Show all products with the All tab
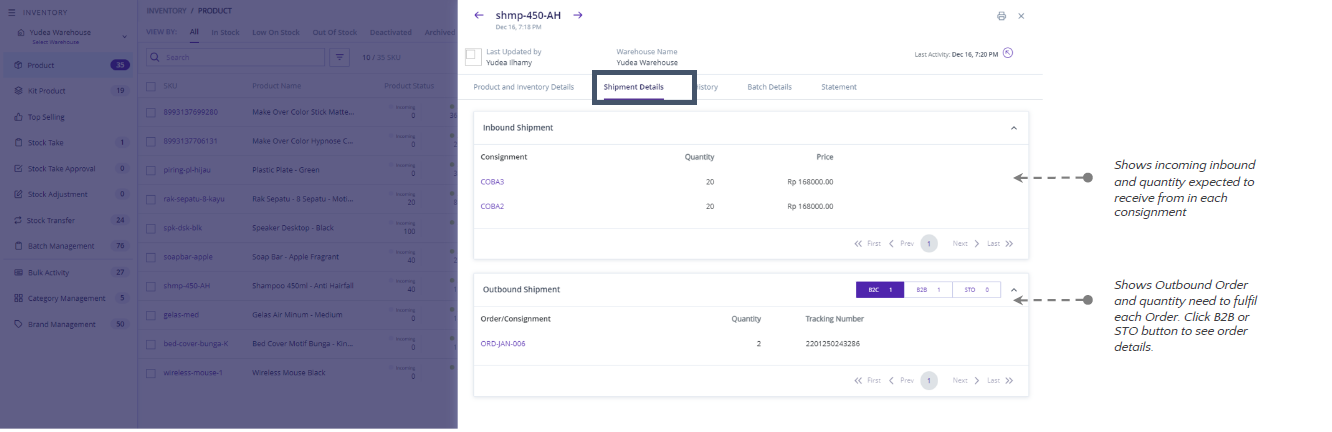This screenshot has width=1332, height=432. [194, 32]
